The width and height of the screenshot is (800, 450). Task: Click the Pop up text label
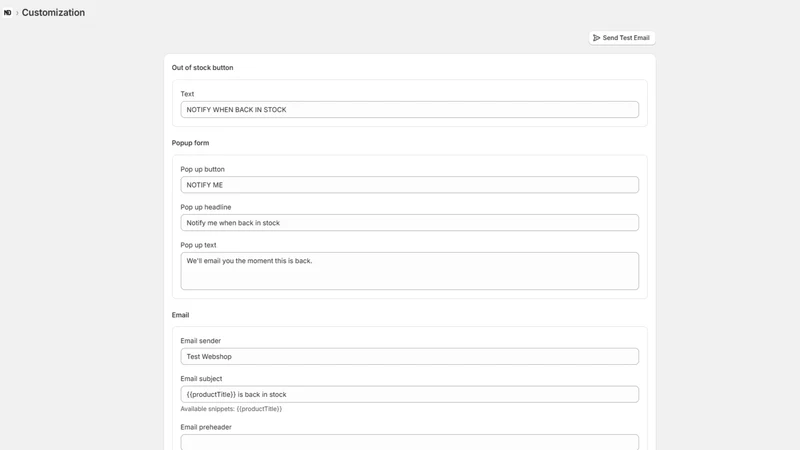point(198,245)
